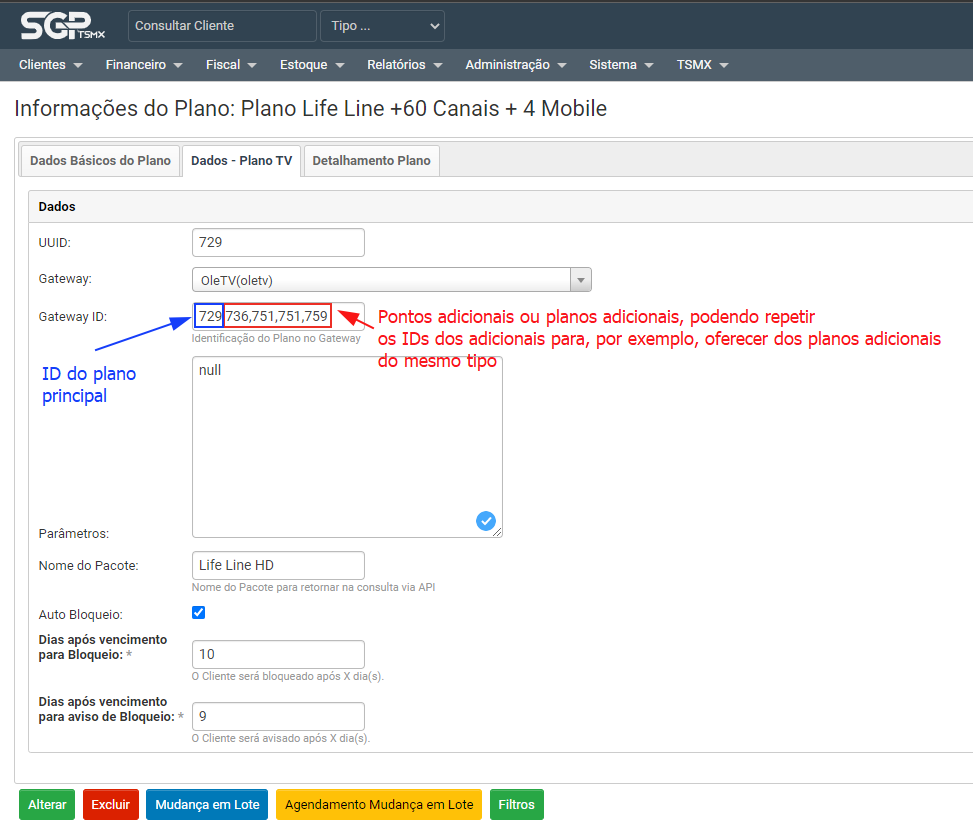The height and width of the screenshot is (838, 973).
Task: Click the Mudança em Lote button
Action: tap(207, 805)
